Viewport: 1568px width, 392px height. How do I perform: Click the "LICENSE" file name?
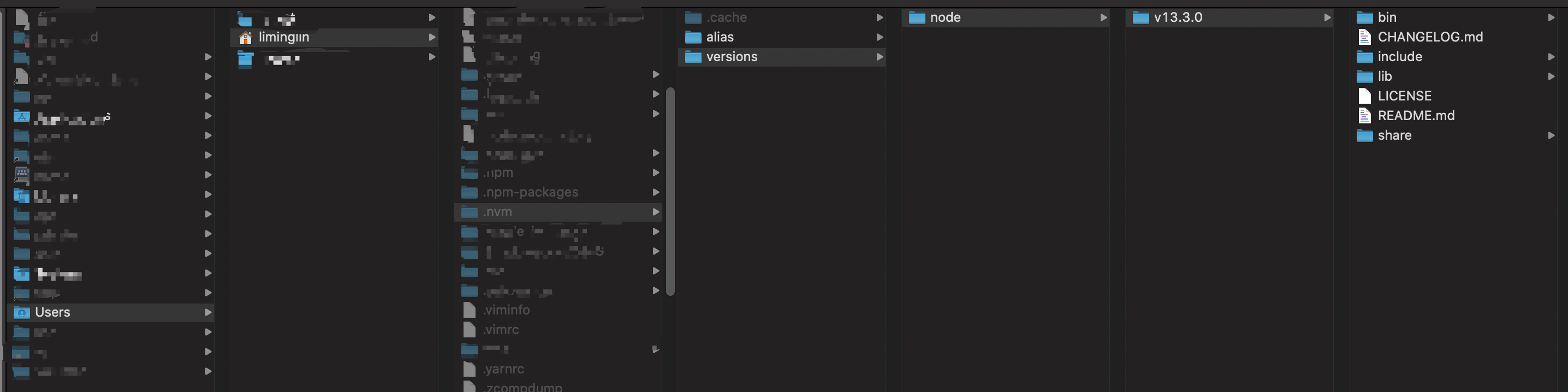pyautogui.click(x=1405, y=96)
